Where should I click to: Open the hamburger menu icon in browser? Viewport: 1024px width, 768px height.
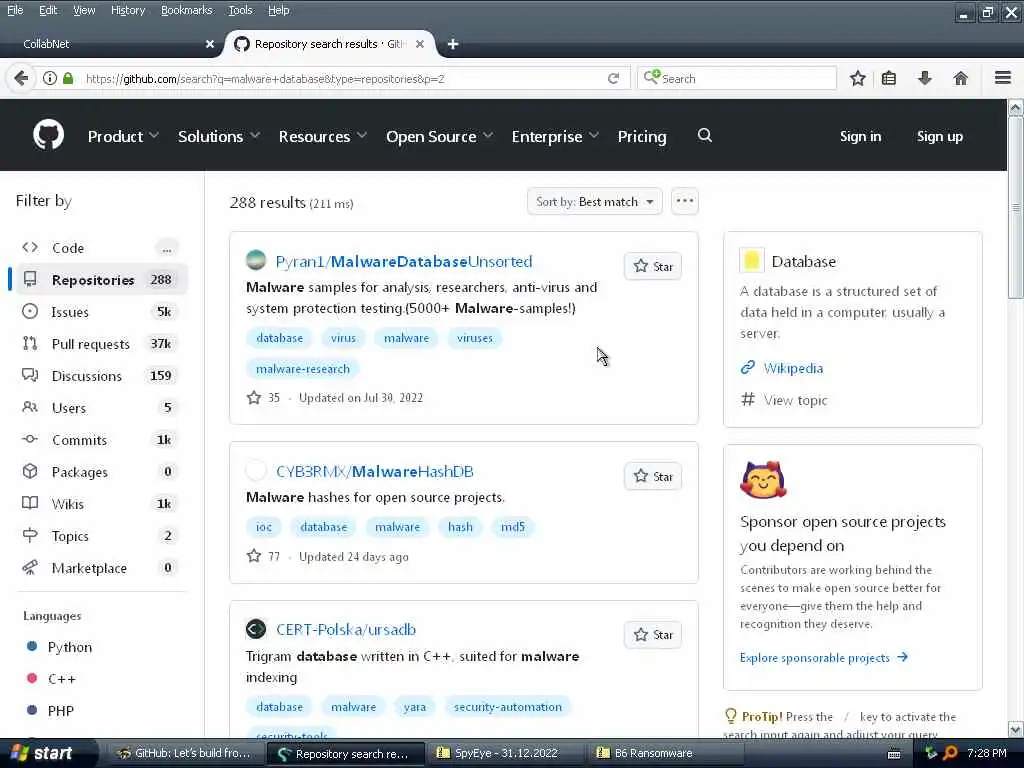click(x=1003, y=78)
